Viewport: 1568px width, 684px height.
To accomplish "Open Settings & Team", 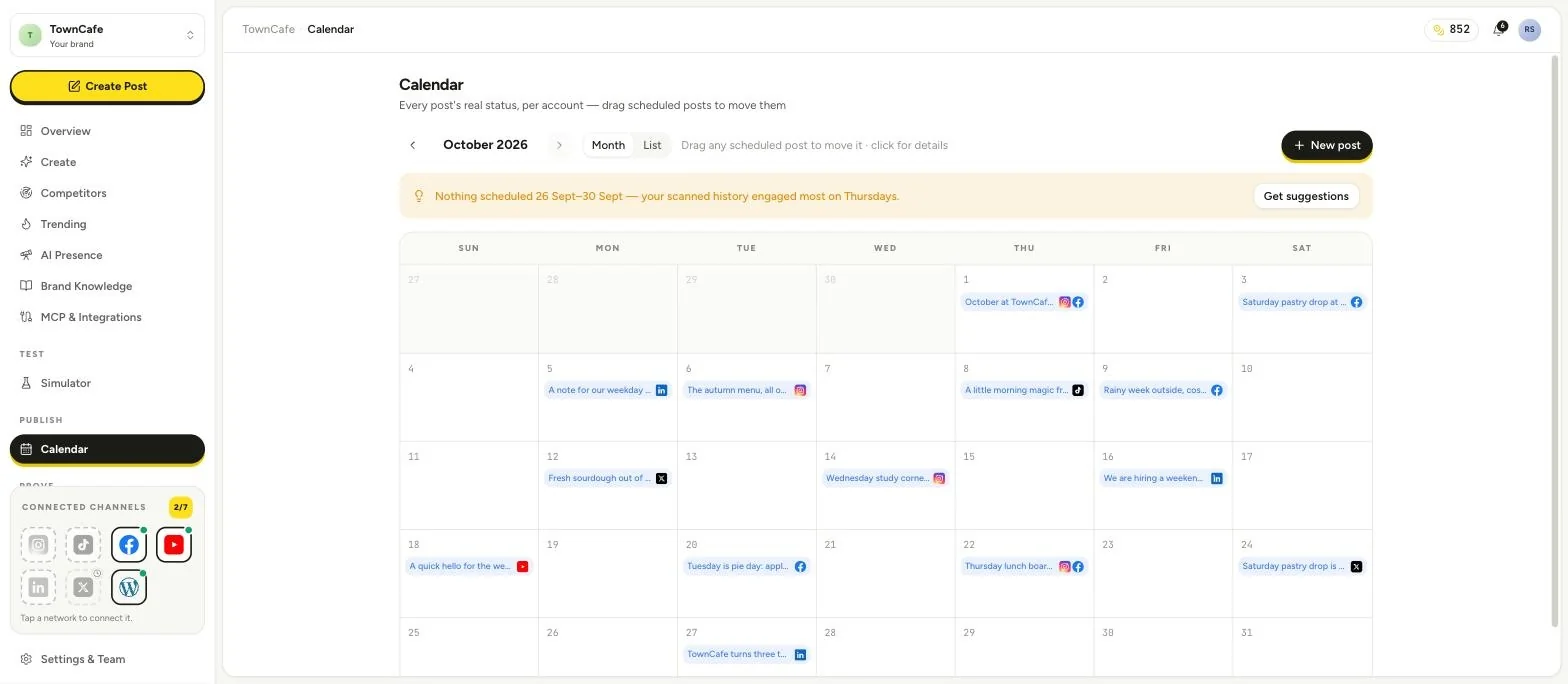I will pyautogui.click(x=83, y=659).
